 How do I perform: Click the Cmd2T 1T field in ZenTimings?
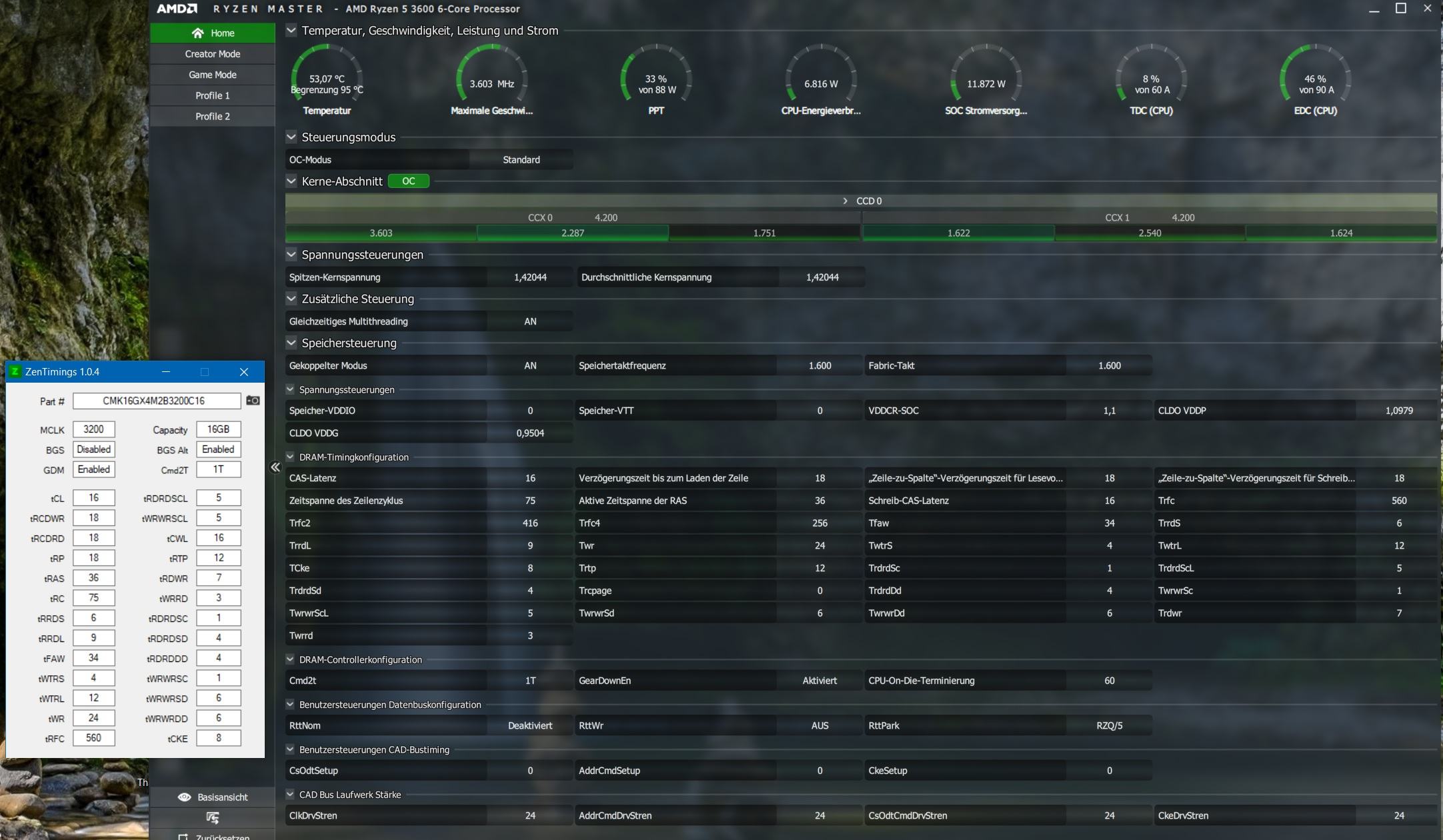coord(218,469)
